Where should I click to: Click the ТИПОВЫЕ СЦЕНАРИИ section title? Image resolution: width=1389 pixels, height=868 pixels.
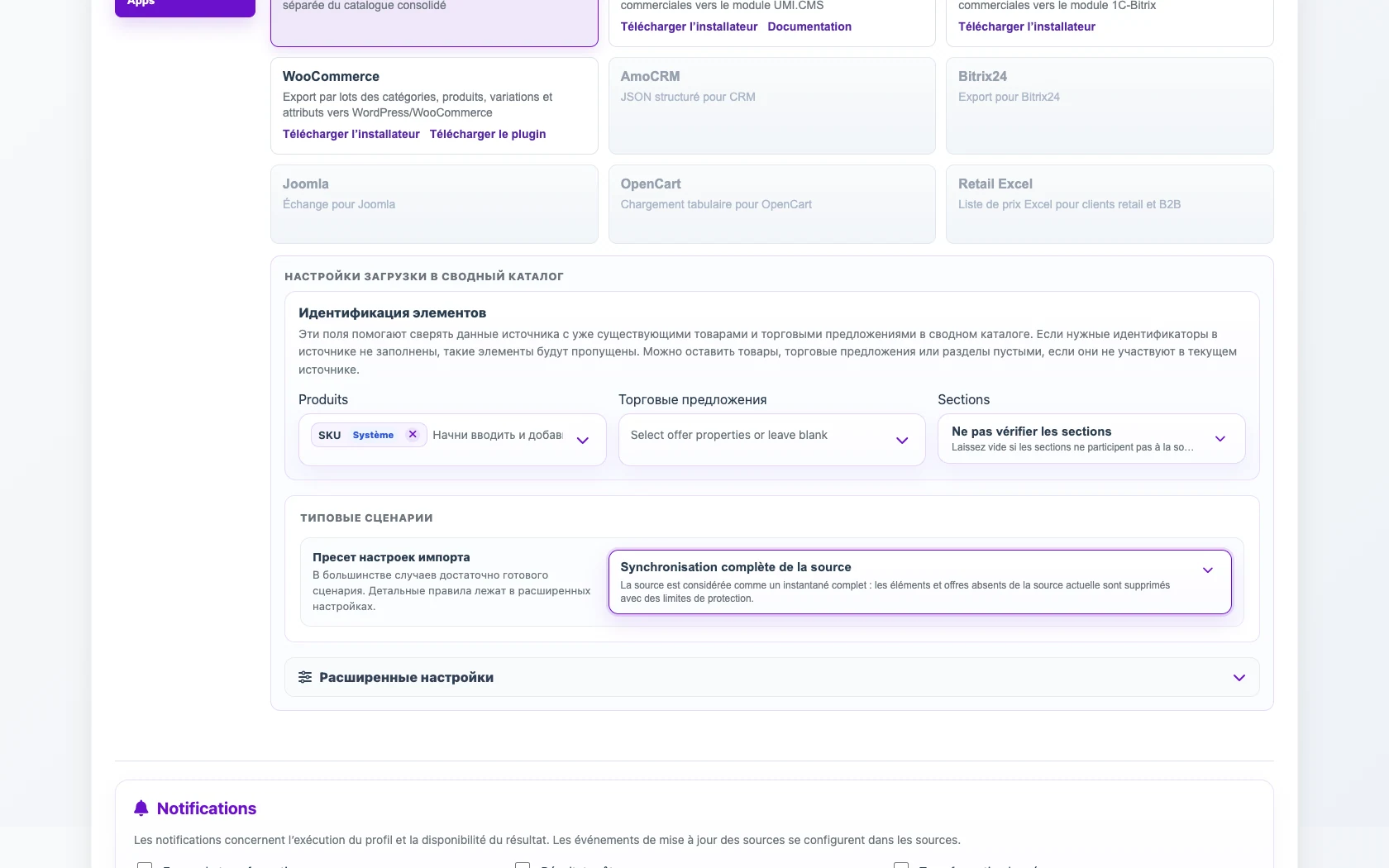click(x=366, y=518)
